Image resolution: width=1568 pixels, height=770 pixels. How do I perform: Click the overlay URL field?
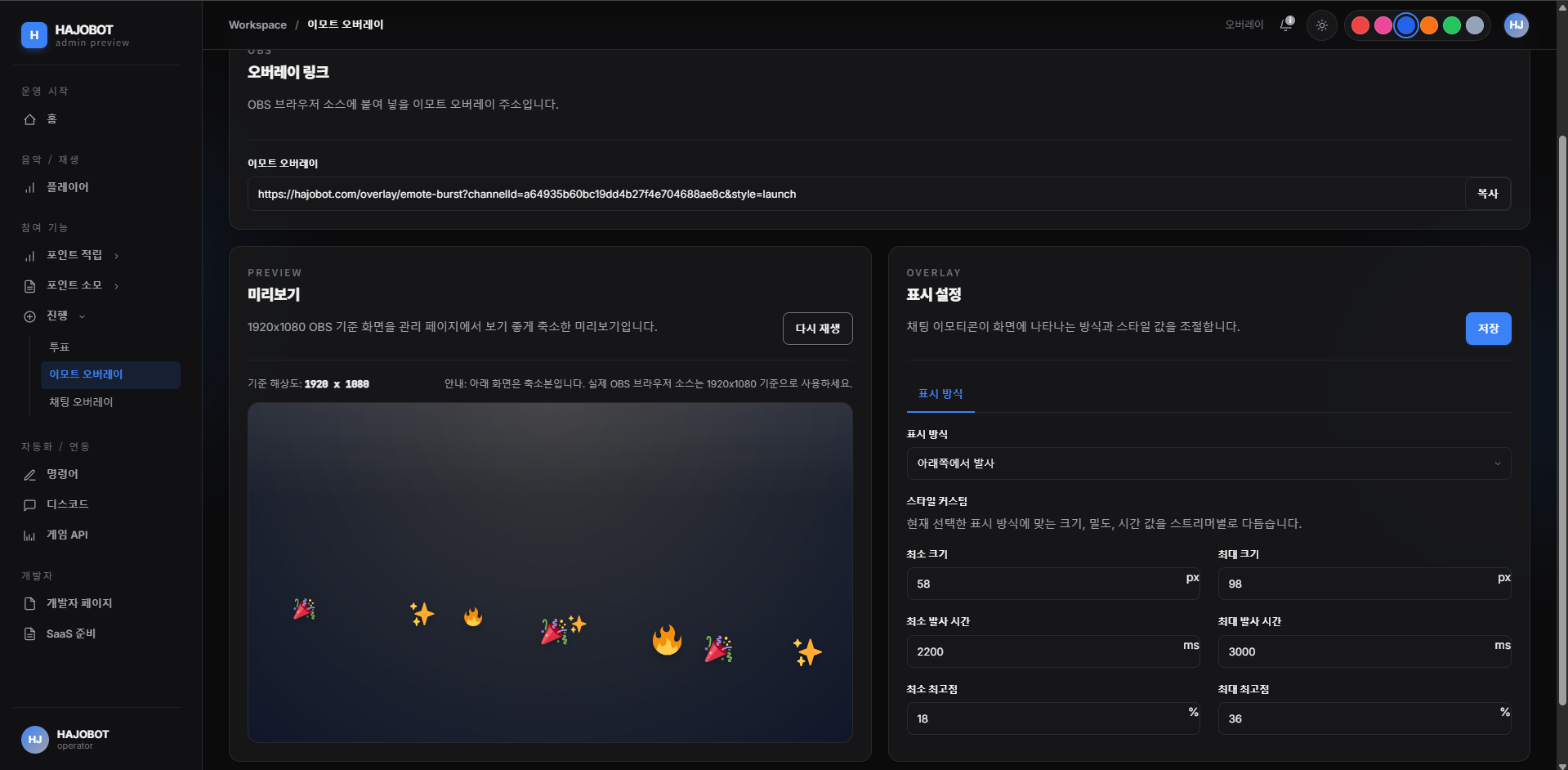point(856,194)
